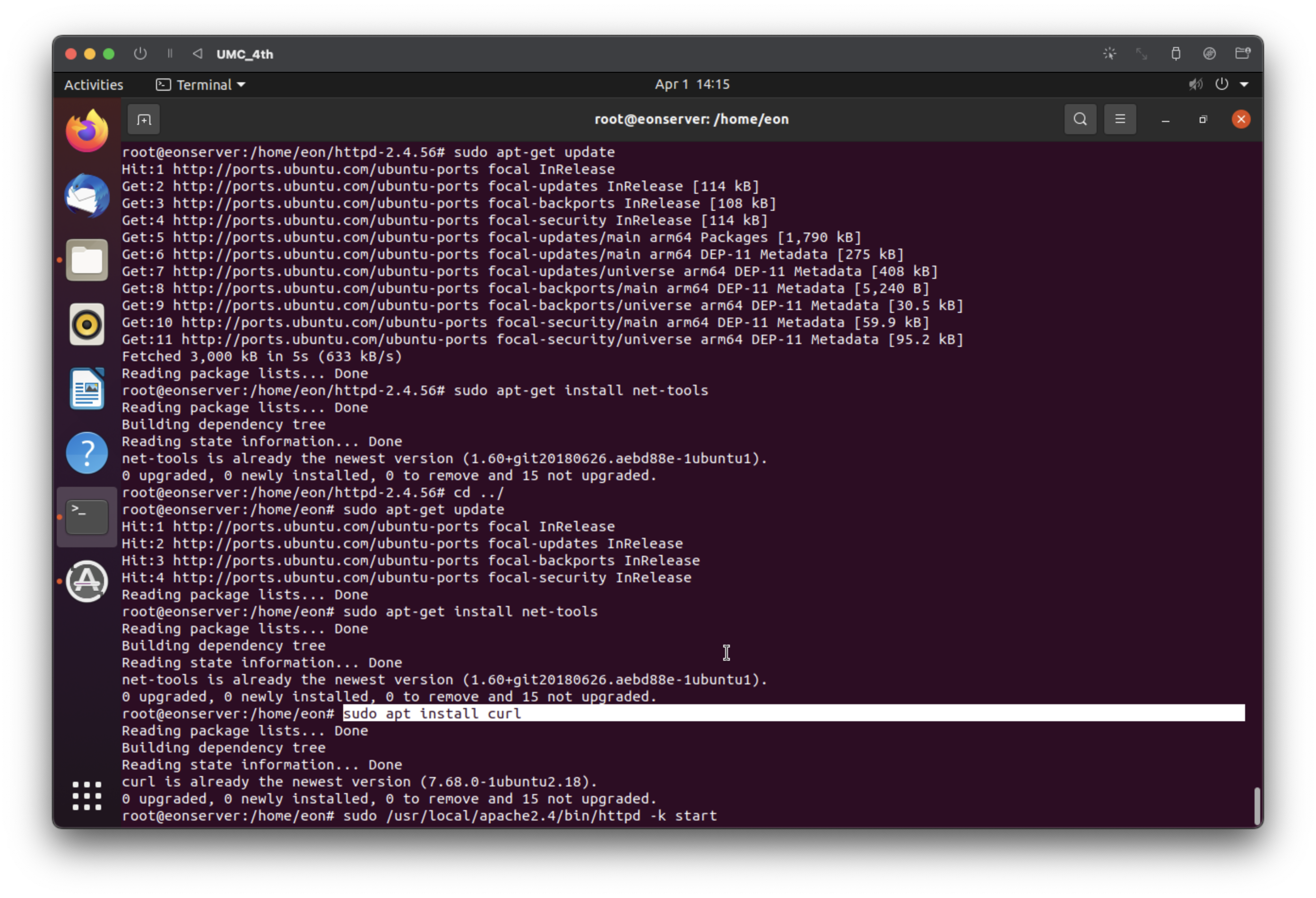Pause the UMC_4th virtual machine
Viewport: 1316px width, 898px height.
coord(169,54)
